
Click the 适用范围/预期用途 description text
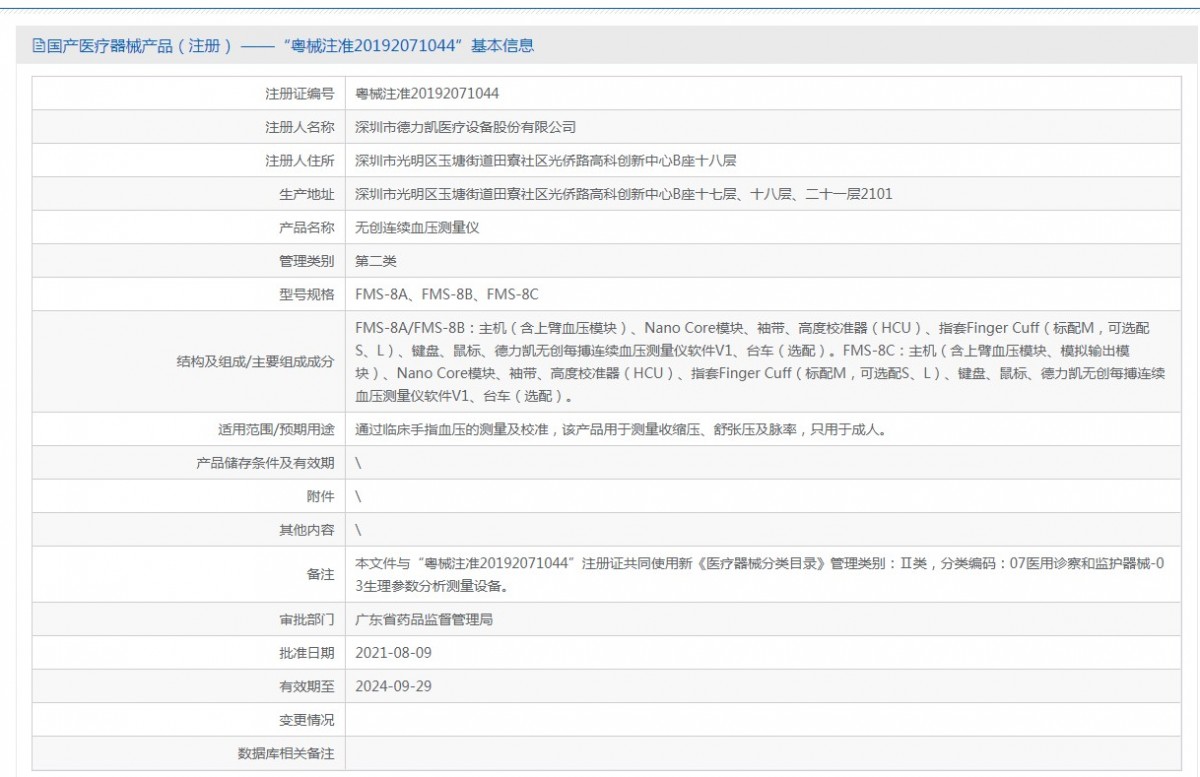(621, 430)
